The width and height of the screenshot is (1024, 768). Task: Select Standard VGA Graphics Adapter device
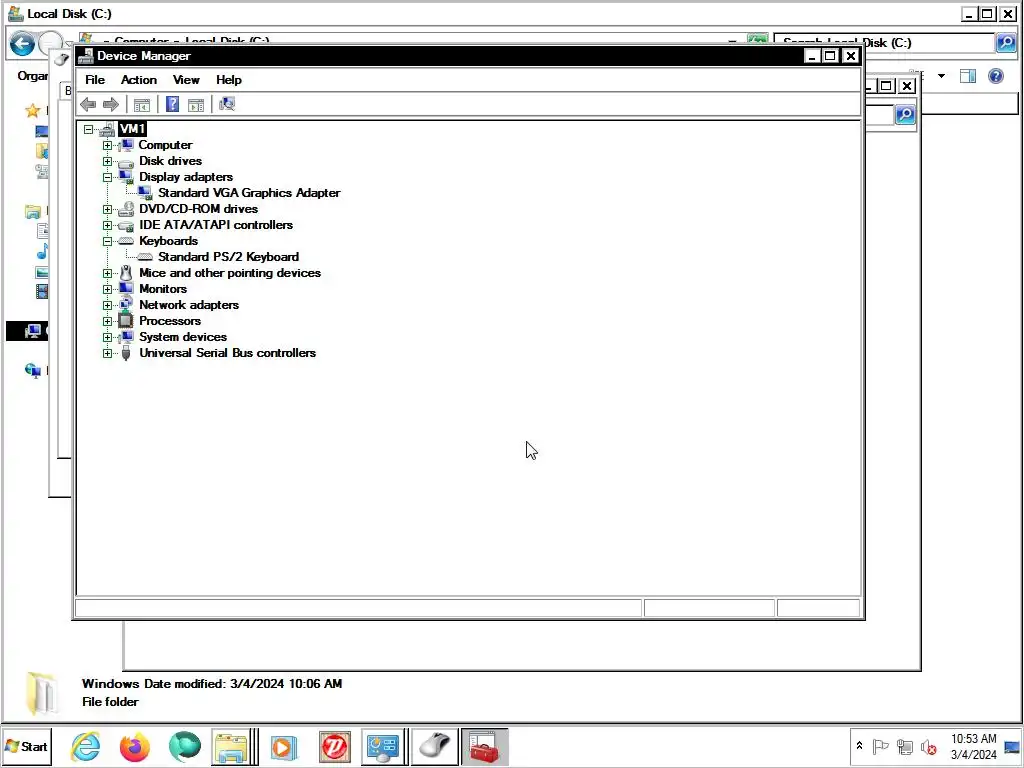pos(249,193)
